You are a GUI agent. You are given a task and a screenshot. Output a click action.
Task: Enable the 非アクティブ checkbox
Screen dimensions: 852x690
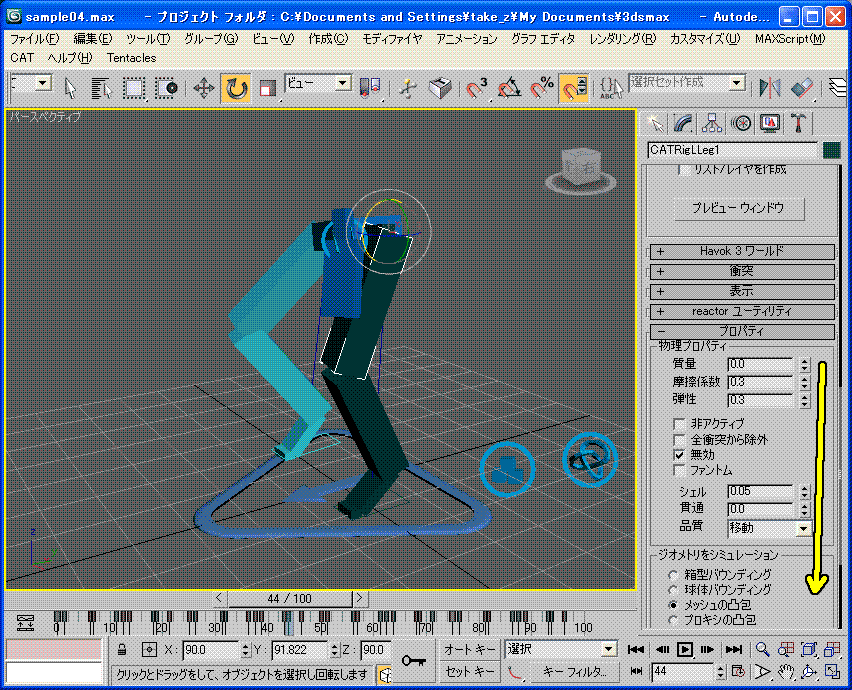tap(680, 424)
